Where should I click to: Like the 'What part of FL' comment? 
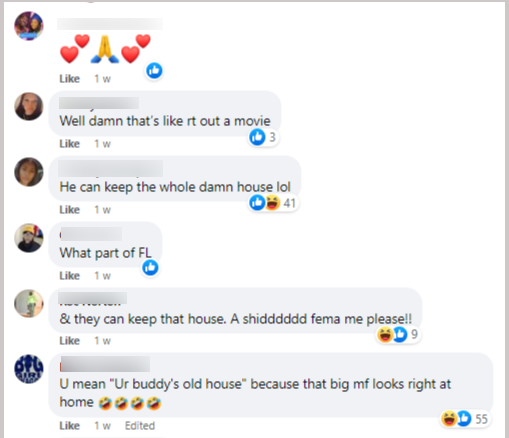tap(69, 276)
